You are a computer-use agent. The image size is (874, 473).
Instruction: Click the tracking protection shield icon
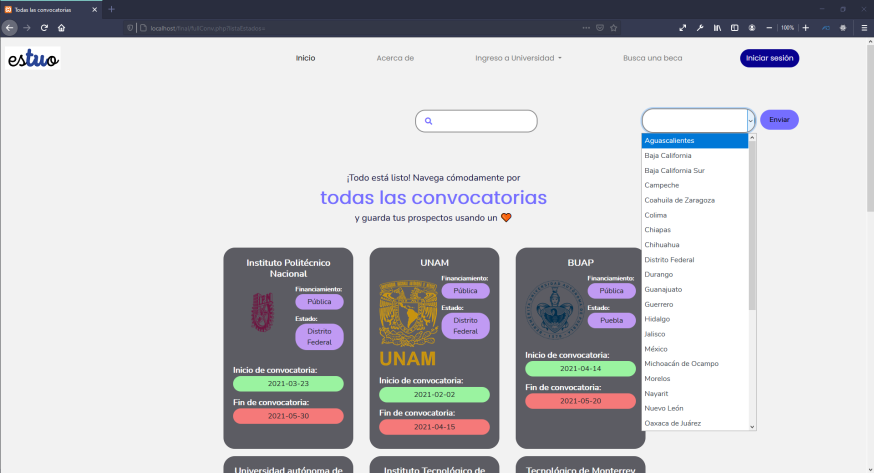pyautogui.click(x=130, y=28)
